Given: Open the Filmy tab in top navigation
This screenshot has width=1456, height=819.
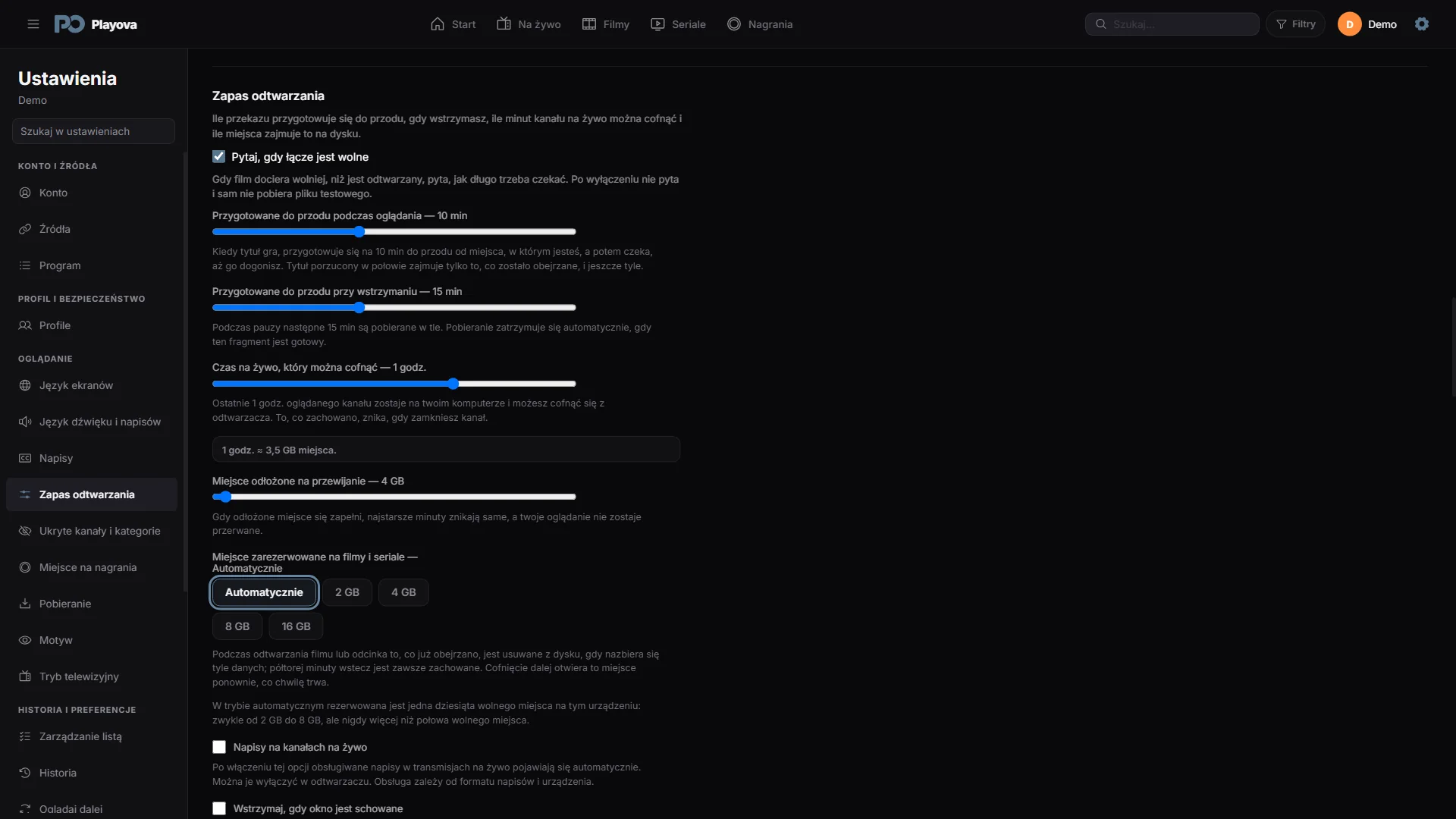Looking at the screenshot, I should coord(606,24).
